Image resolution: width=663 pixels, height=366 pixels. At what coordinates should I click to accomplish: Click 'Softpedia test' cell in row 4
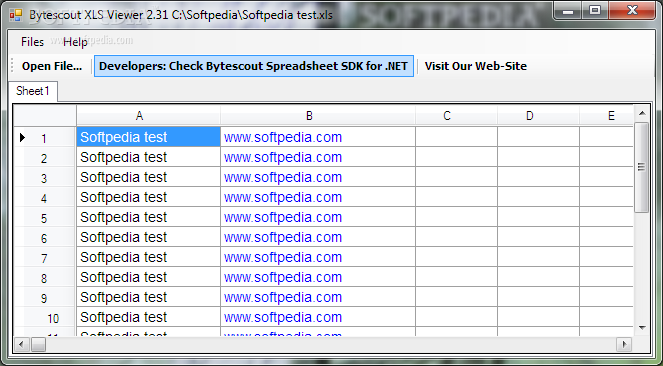point(148,197)
